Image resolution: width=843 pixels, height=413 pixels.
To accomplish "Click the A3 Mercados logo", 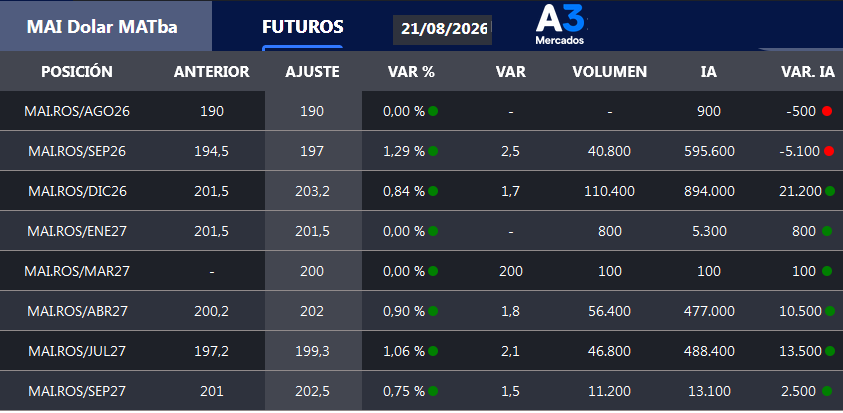I will tap(560, 25).
